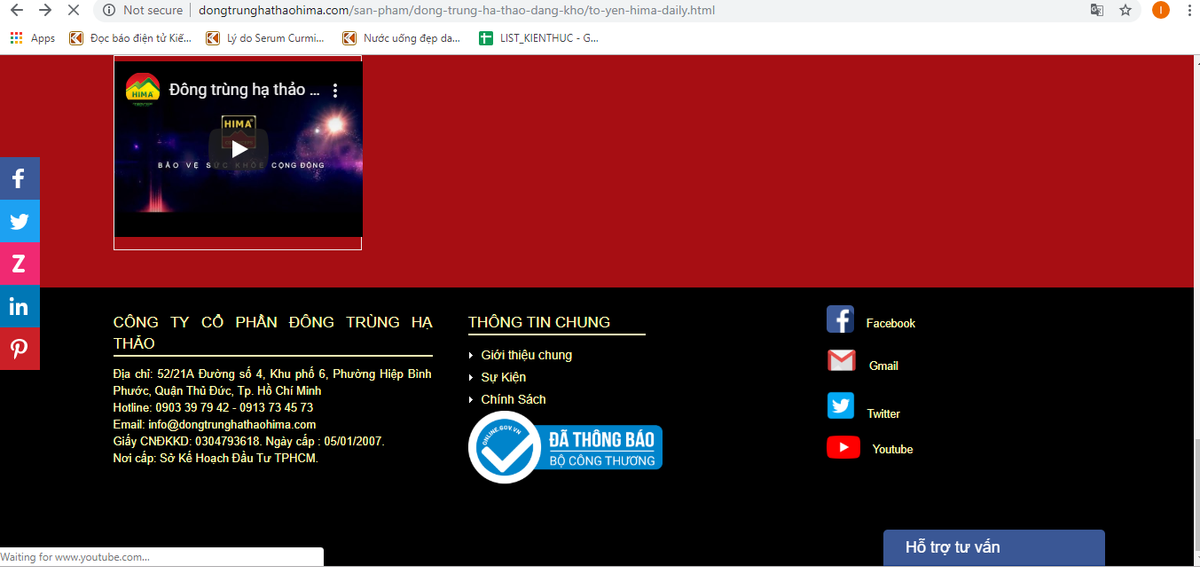Click the 'CÔNG TY CỔ PHẦN ĐÔNG TRÙNG HẠ THẢO' heading

click(272, 333)
